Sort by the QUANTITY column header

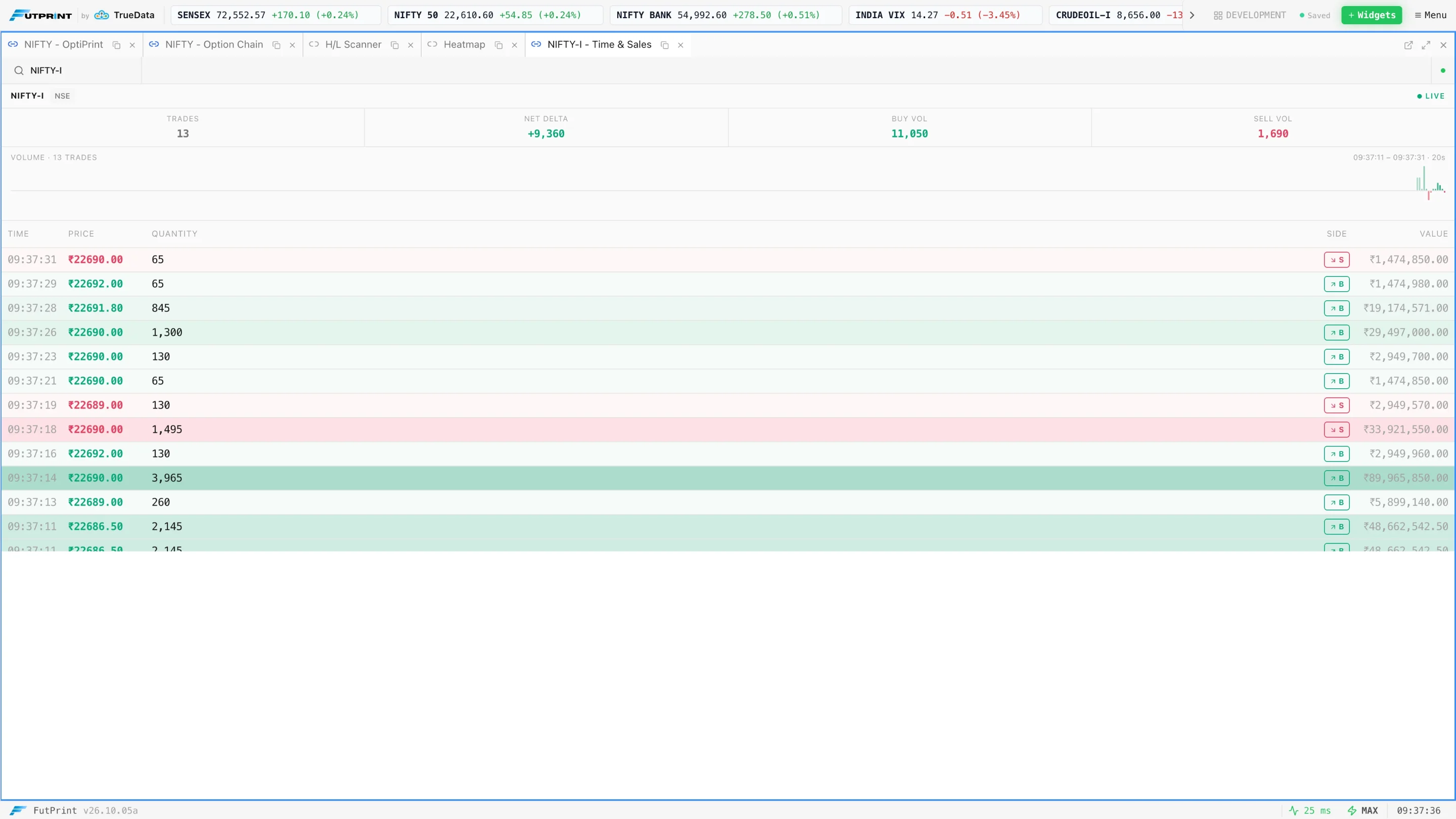[174, 234]
